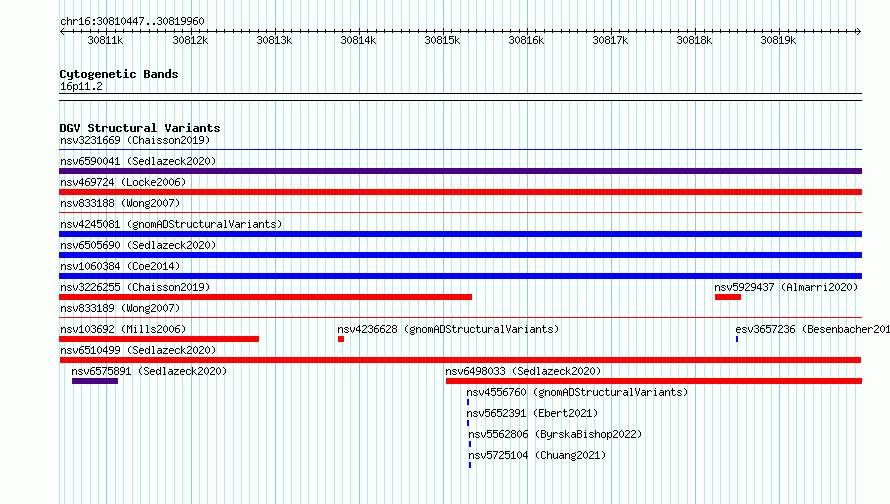
Task: Select the red nsv469724 variant bar
Action: [460, 192]
